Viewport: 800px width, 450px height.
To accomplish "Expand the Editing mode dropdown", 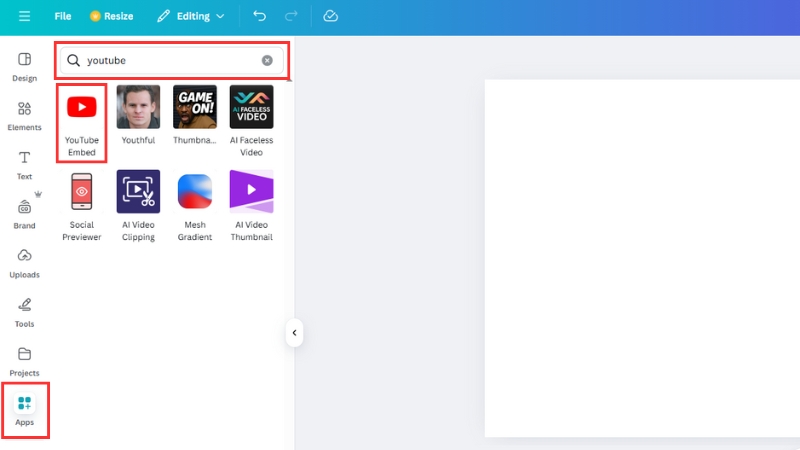I will pos(191,17).
